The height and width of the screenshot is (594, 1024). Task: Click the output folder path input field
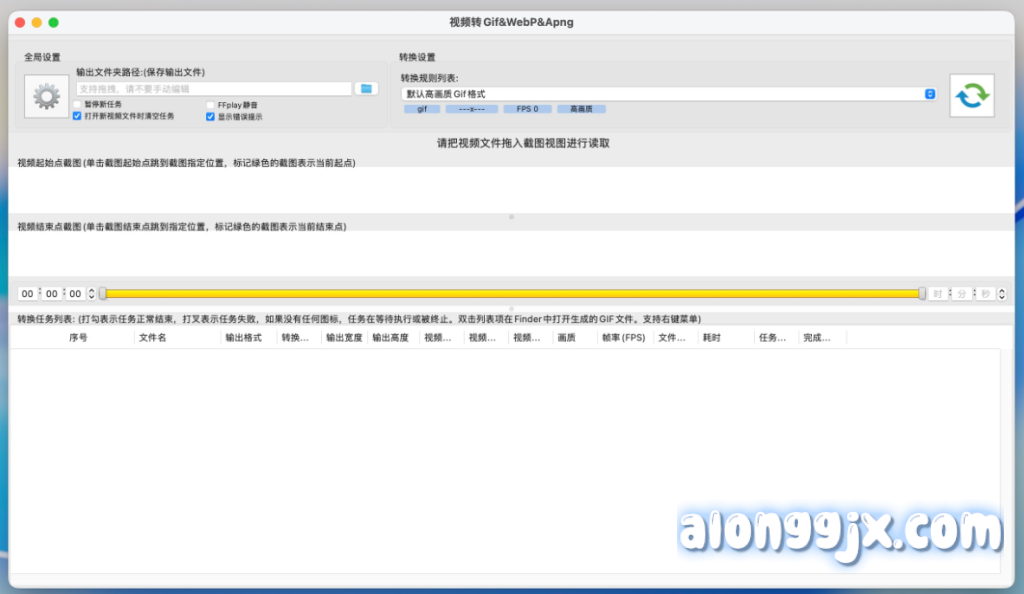tap(214, 89)
